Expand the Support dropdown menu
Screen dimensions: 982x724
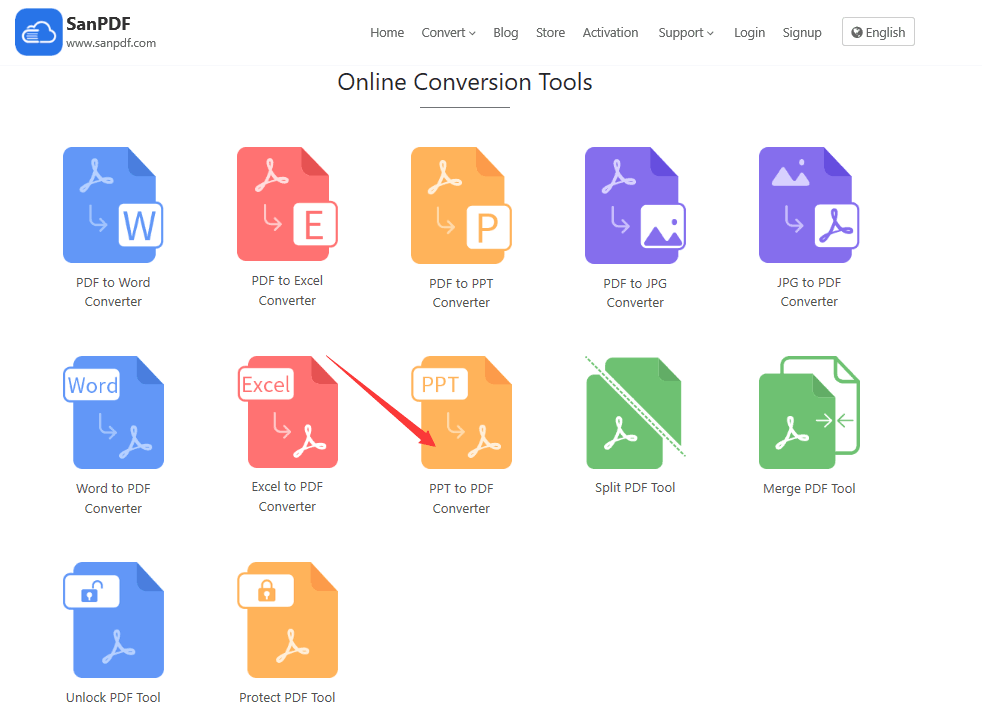(685, 33)
